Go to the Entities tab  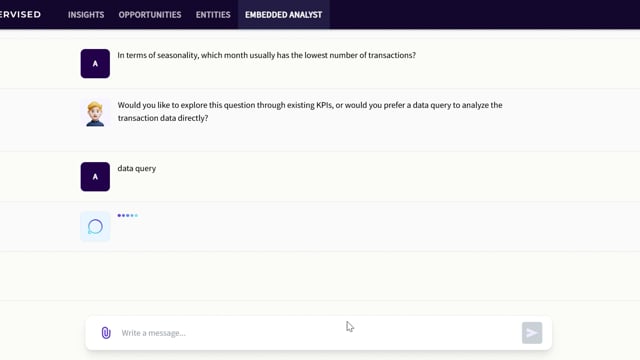coord(213,15)
